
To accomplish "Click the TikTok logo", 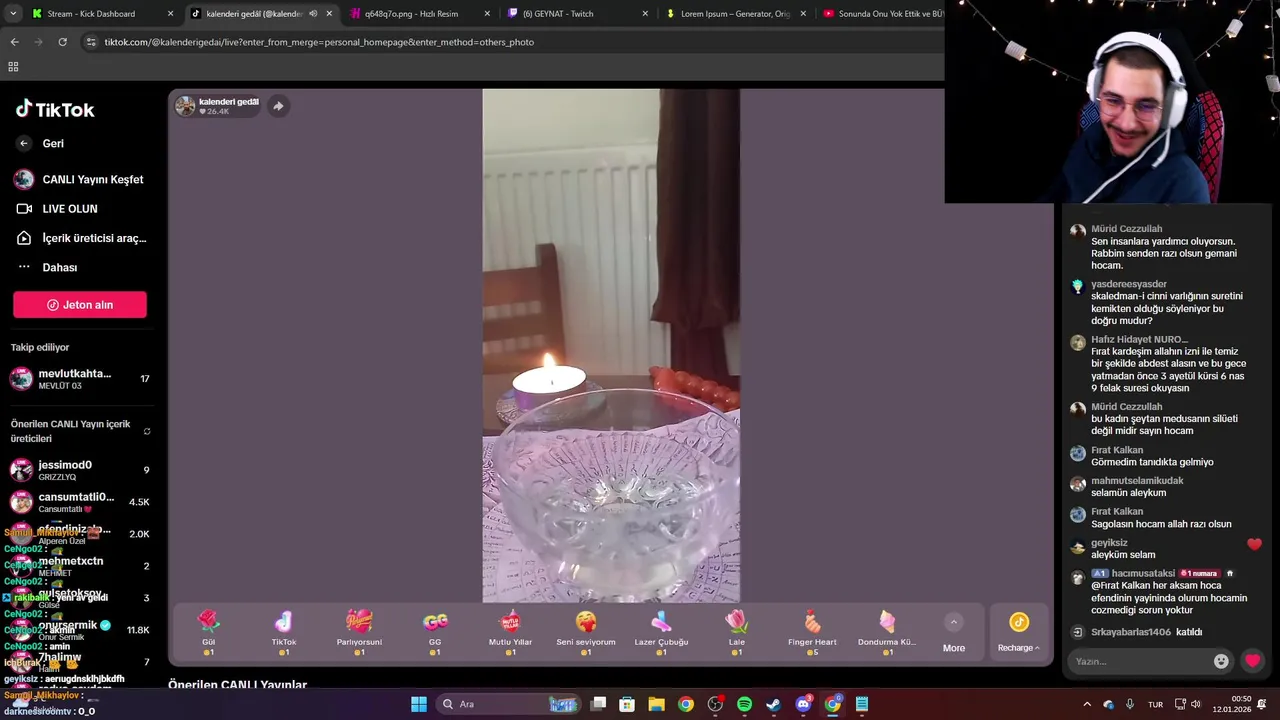I will (55, 109).
